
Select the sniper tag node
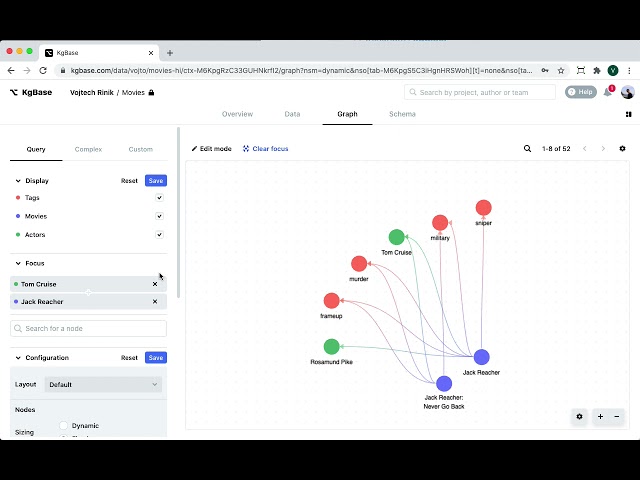point(484,208)
